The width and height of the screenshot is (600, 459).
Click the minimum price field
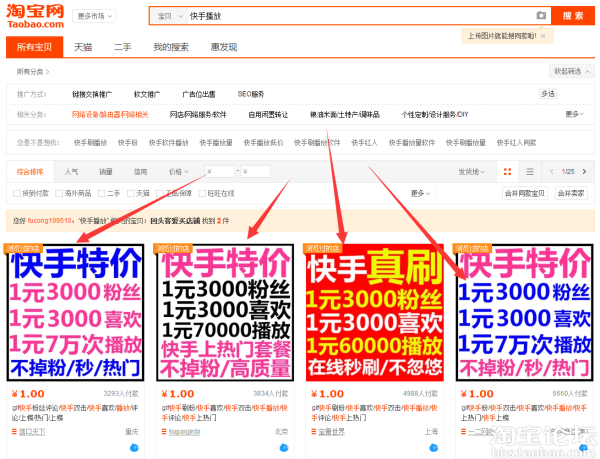(220, 171)
